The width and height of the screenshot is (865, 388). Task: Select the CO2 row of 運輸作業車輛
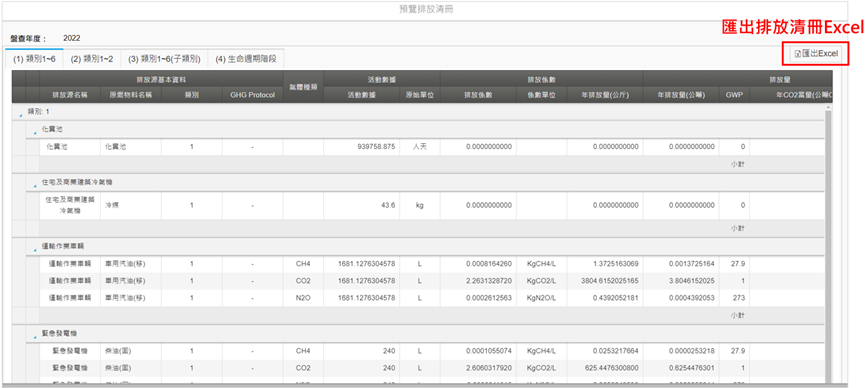click(419, 281)
